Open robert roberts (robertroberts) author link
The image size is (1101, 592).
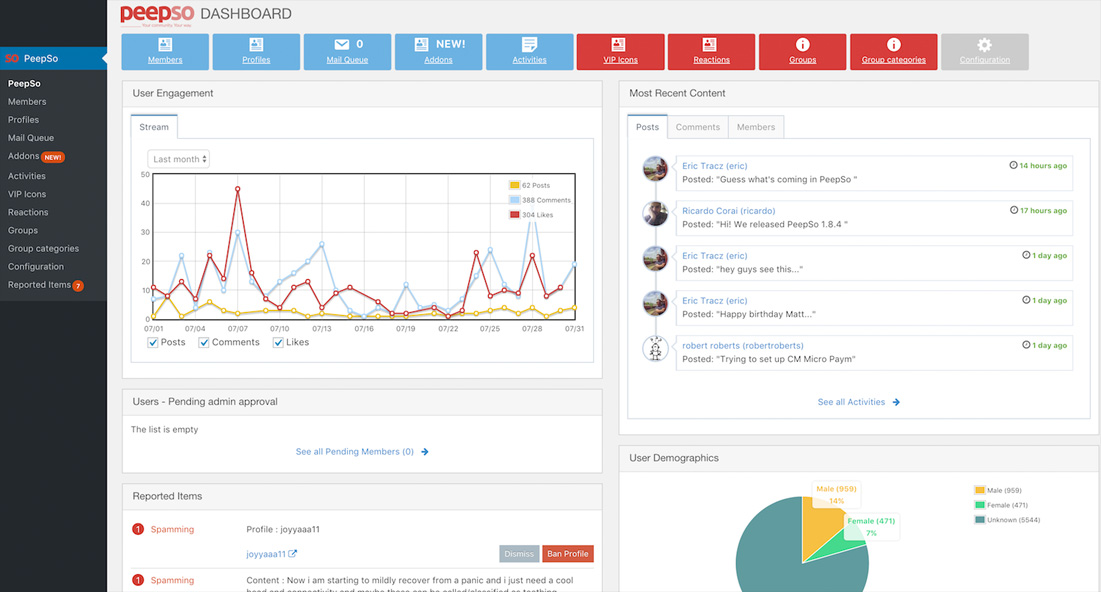click(x=743, y=346)
